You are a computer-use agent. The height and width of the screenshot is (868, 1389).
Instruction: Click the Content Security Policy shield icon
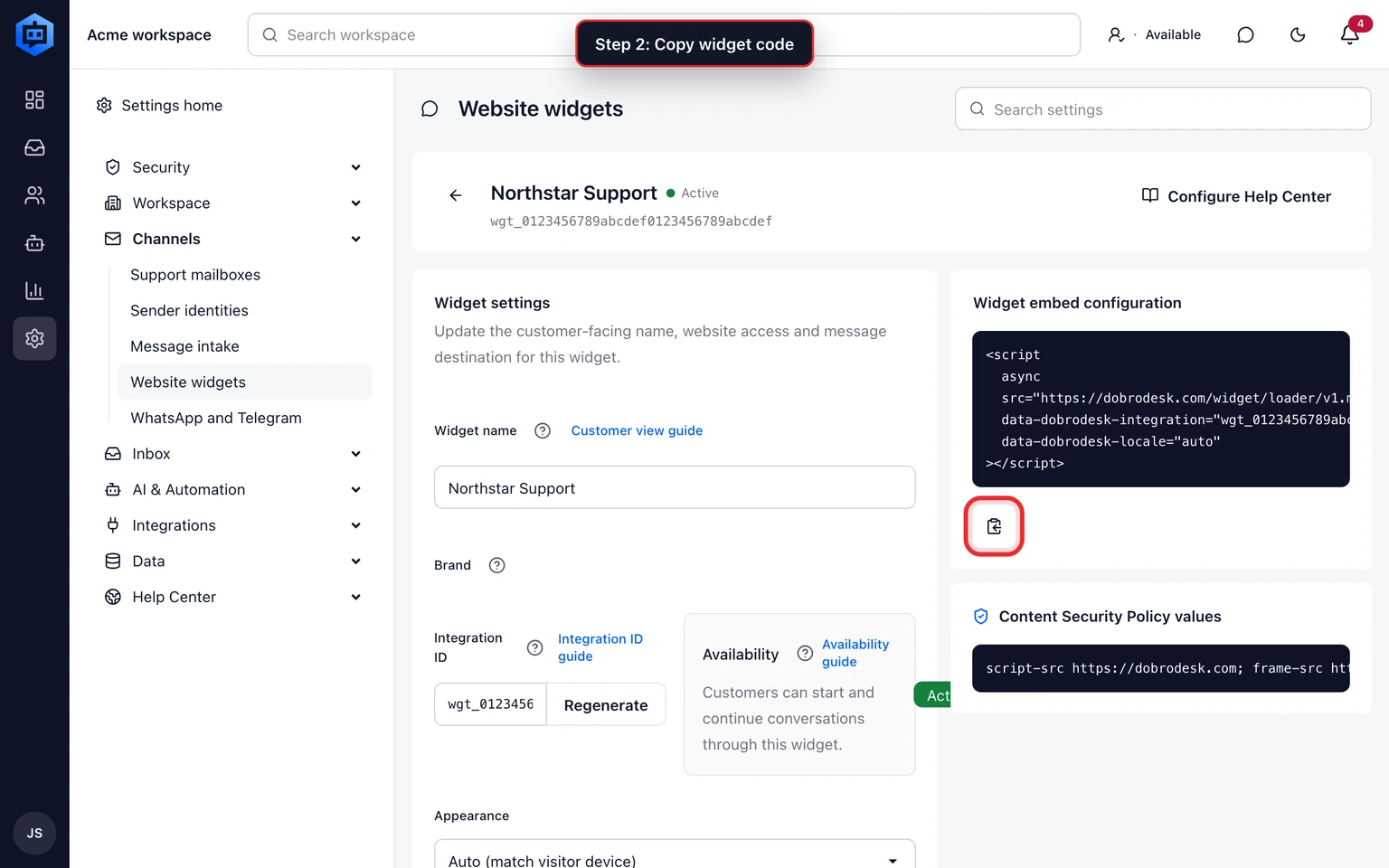981,617
